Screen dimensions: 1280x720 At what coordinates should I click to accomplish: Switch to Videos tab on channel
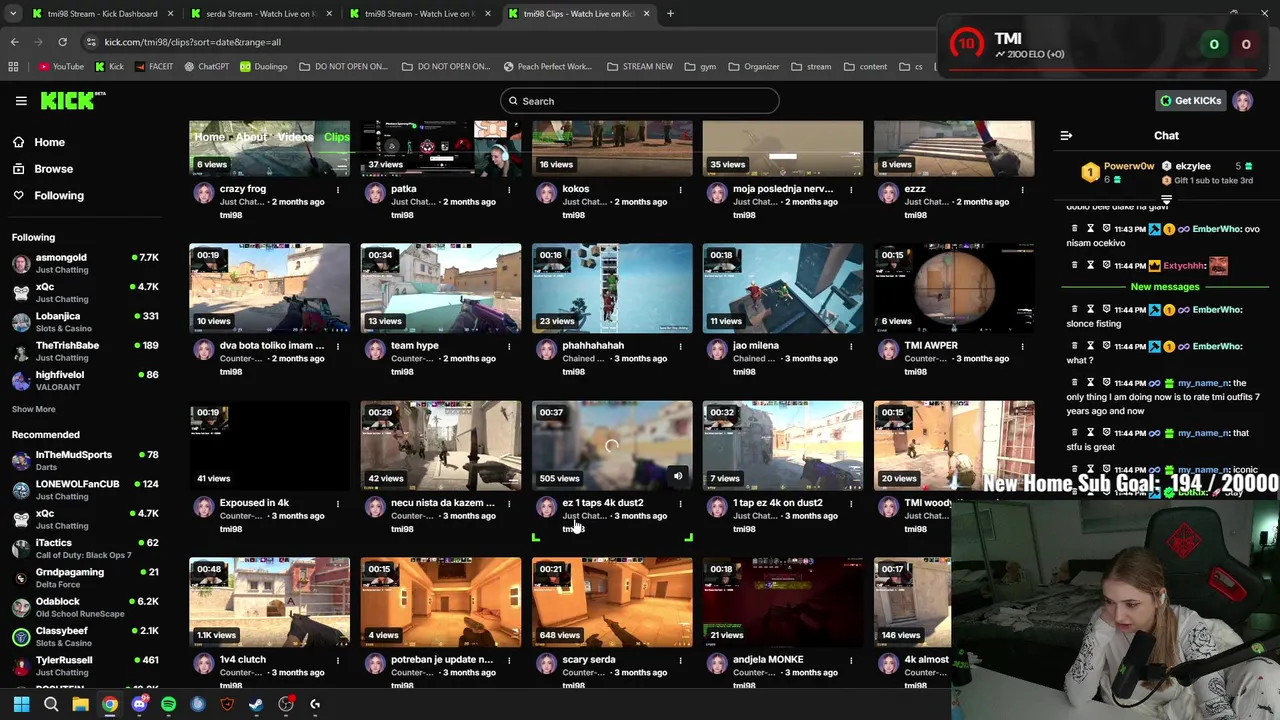pos(295,137)
